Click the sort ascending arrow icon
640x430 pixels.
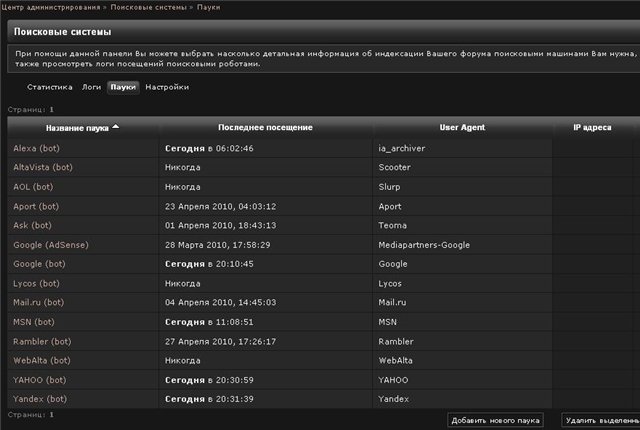tap(116, 126)
